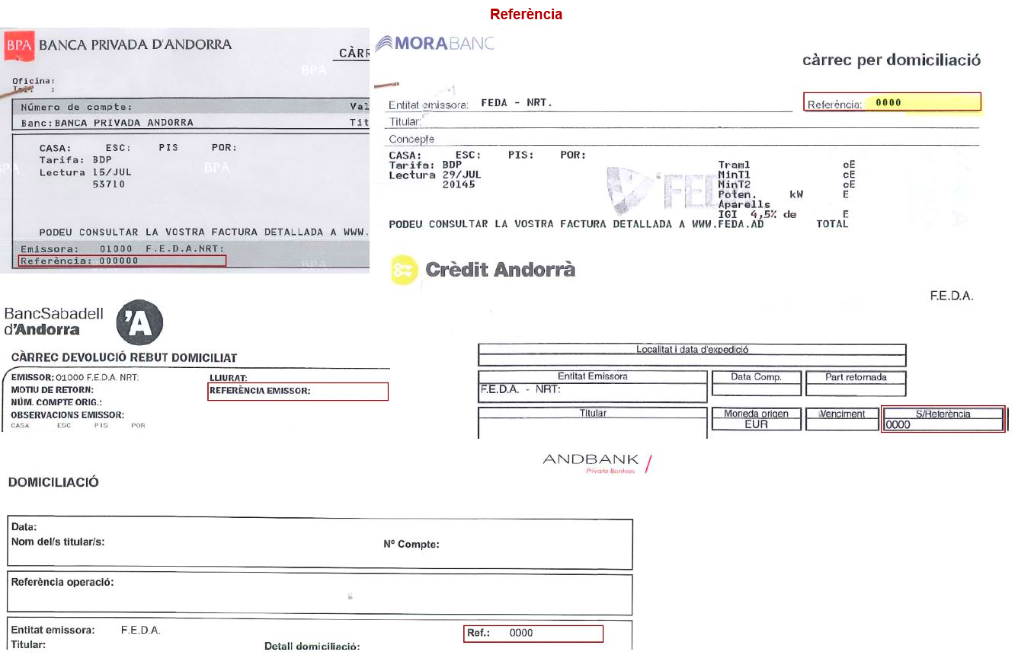Click the 'Data Comp.' box

755,383
